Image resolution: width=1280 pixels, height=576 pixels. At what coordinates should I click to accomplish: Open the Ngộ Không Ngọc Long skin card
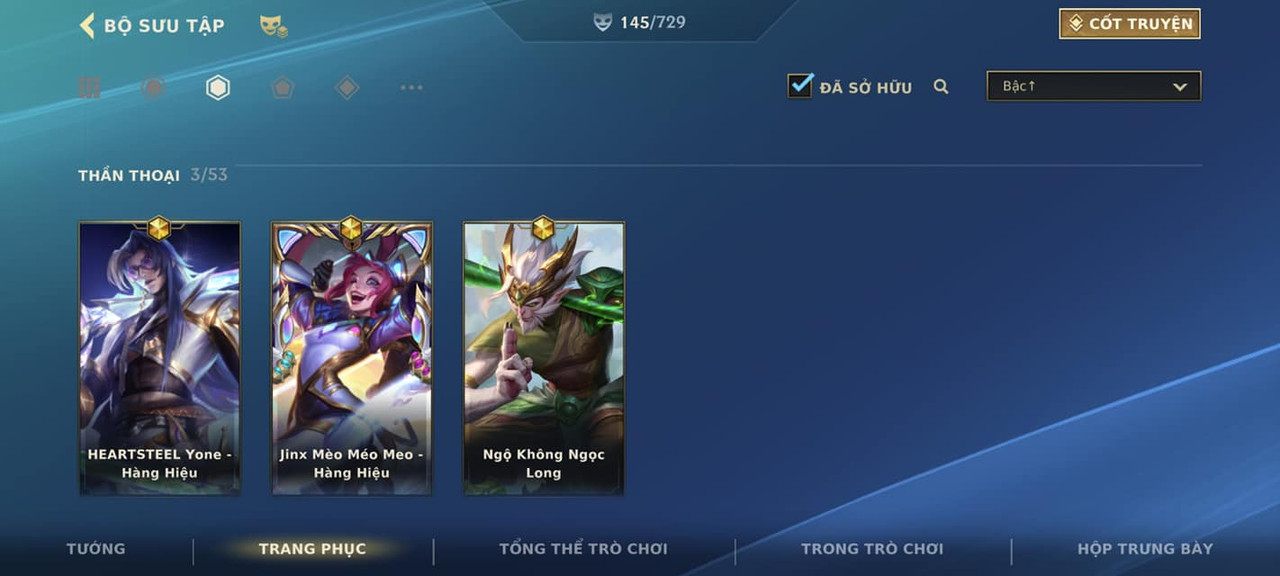click(x=544, y=357)
